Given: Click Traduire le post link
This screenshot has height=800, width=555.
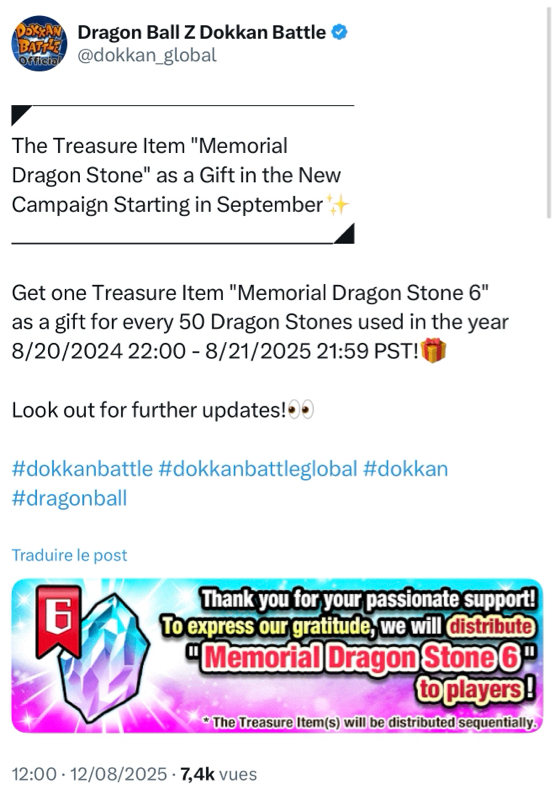Looking at the screenshot, I should click(x=69, y=555).
